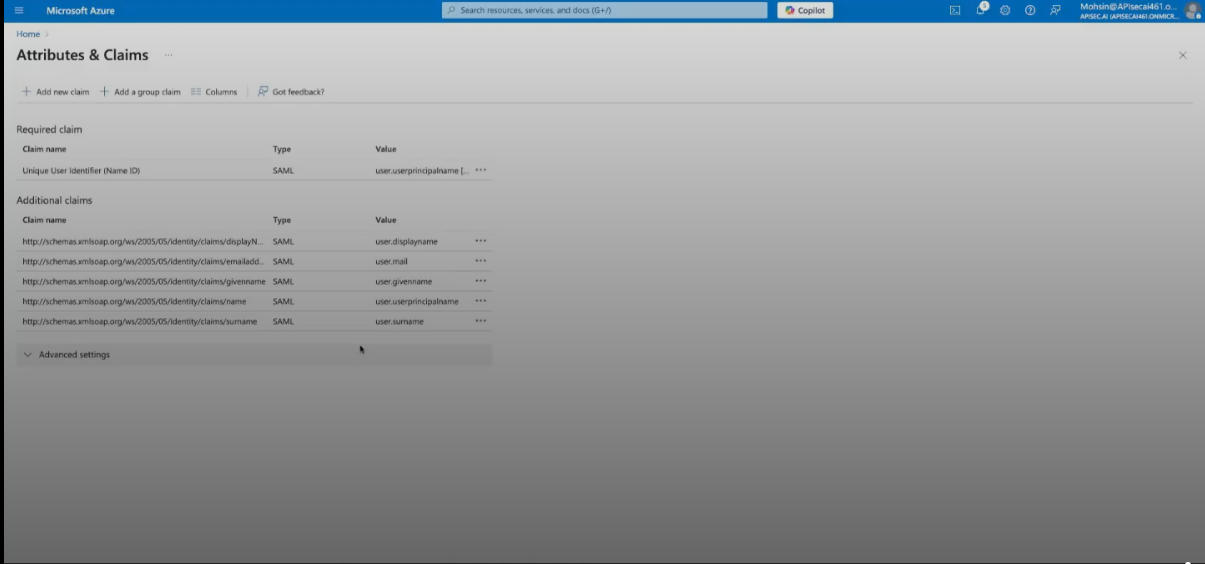The image size is (1205, 564).
Task: Click the Help question mark icon
Action: [1030, 10]
